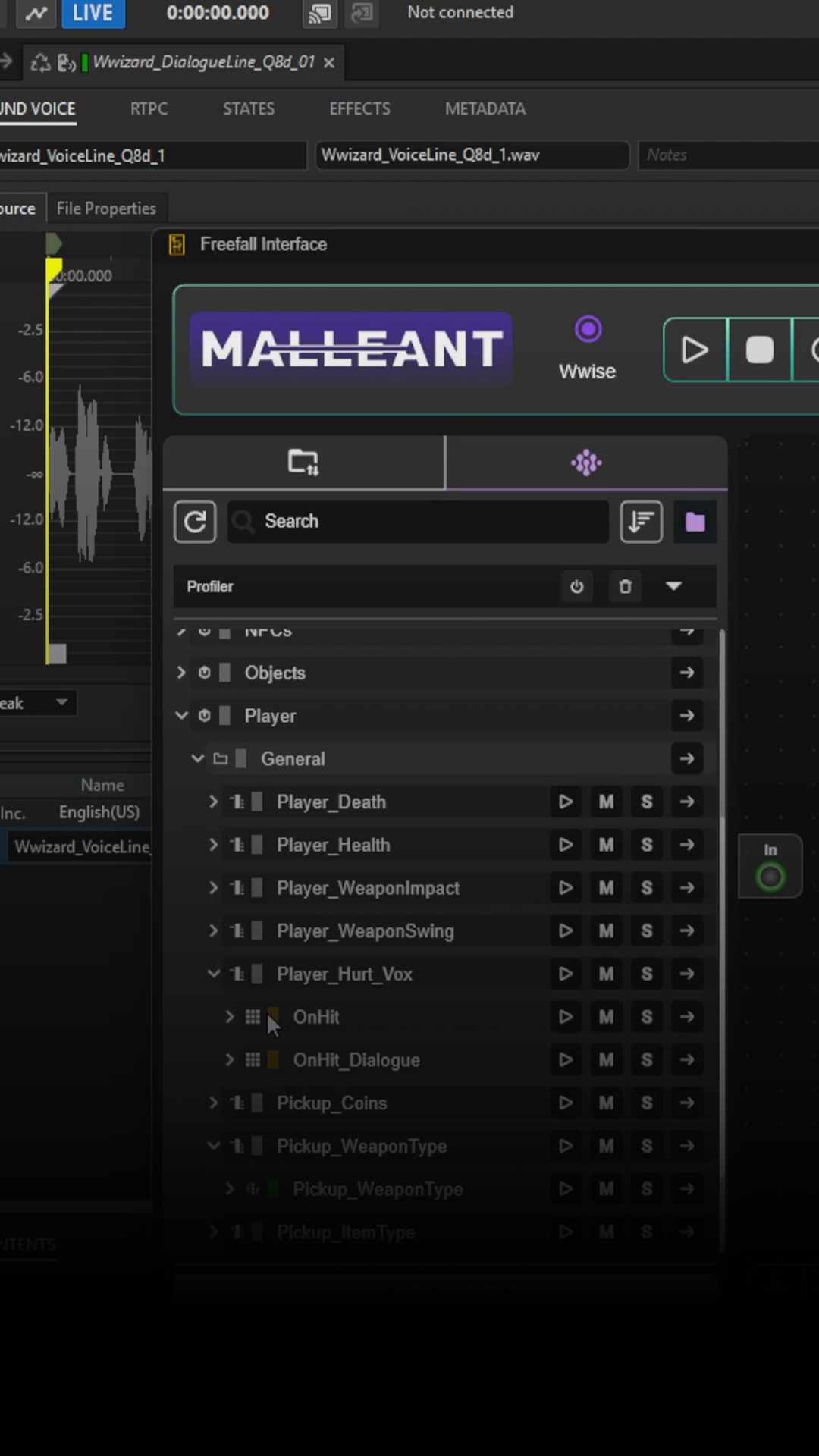Screen dimensions: 819x1456
Task: Collapse the General folder
Action: [197, 758]
